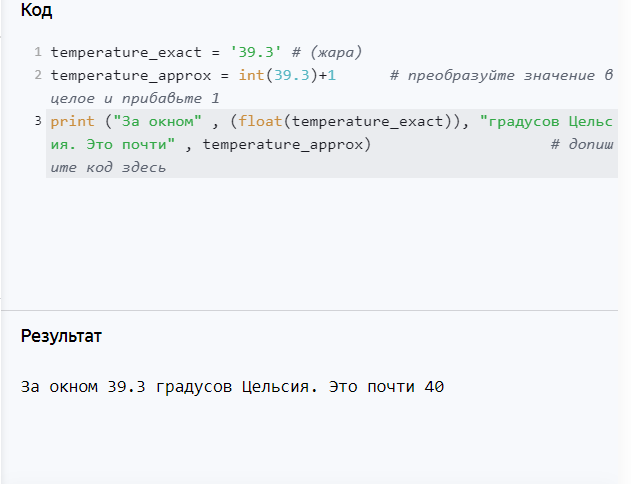The image size is (631, 484).
Task: Click wrapped comment 'целое и прибавьте 1'
Action: click(135, 98)
